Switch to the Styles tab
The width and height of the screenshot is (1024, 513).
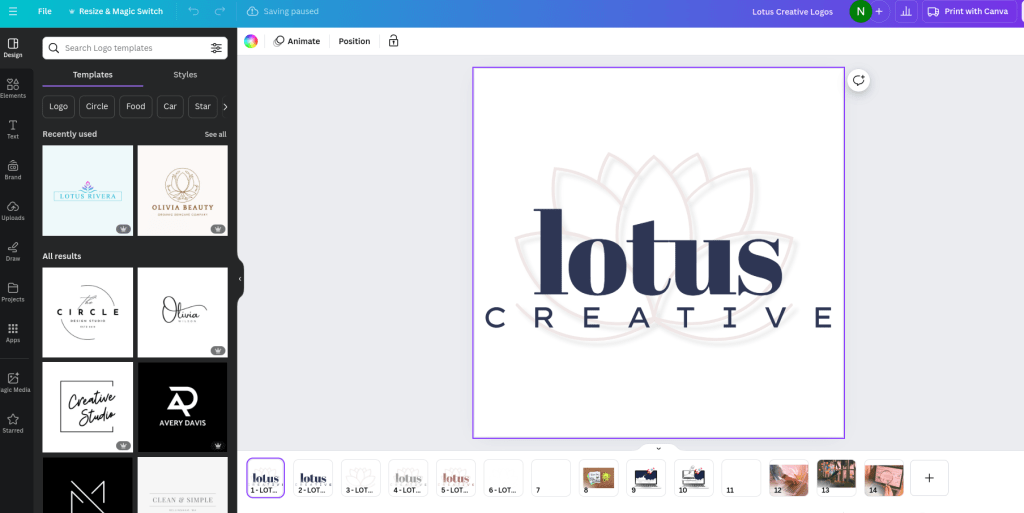185,75
